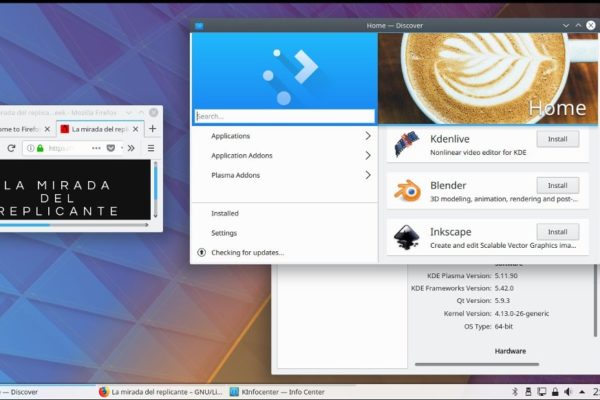Install Kdenlive

[x=557, y=139]
